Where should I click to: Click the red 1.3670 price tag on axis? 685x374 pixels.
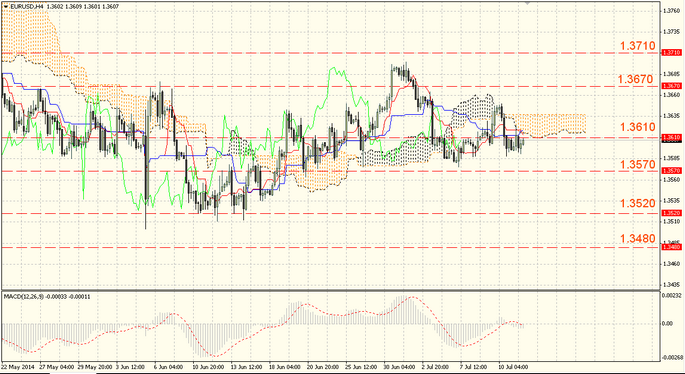coord(671,86)
